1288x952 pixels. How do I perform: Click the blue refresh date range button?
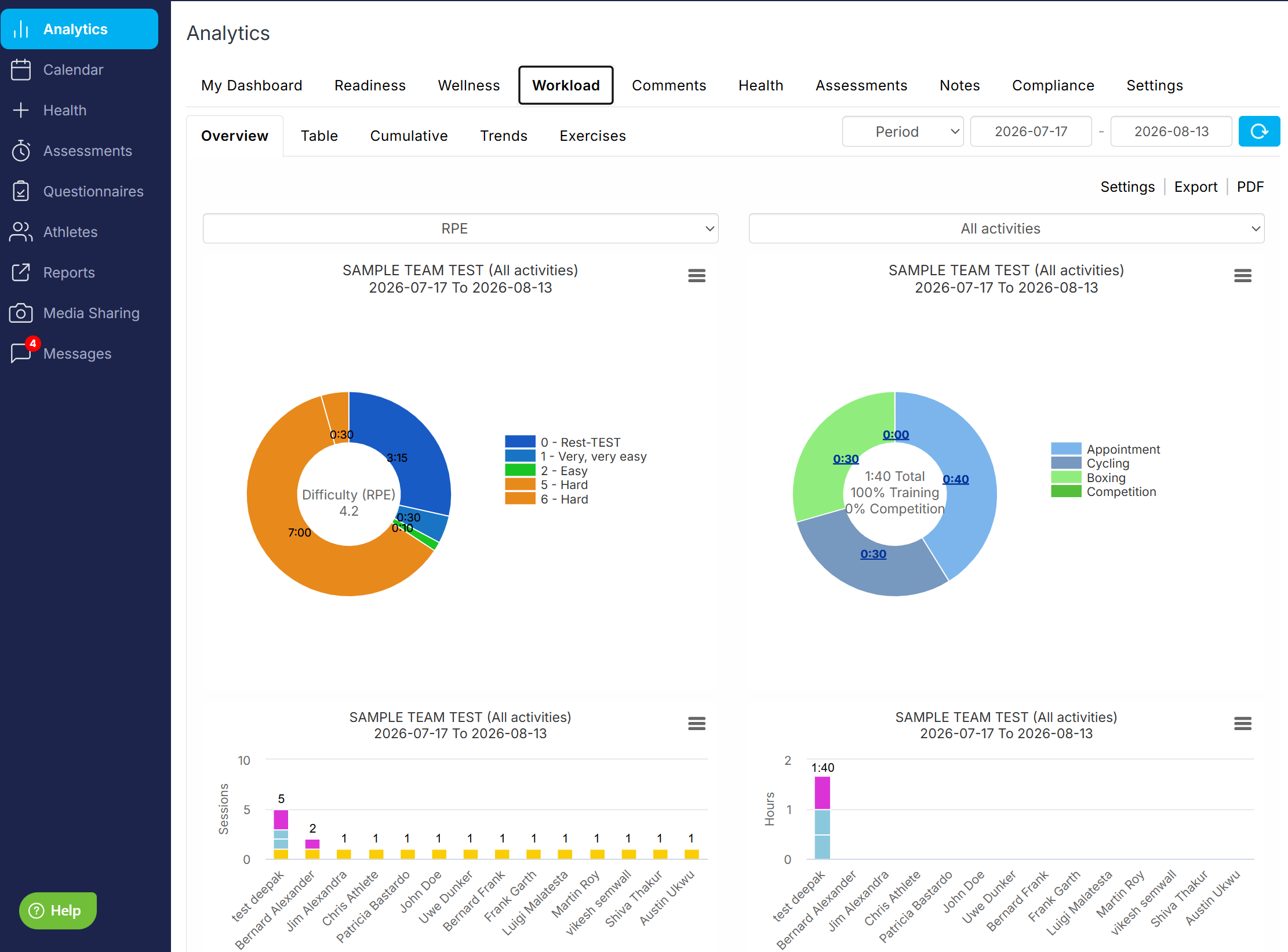point(1258,132)
